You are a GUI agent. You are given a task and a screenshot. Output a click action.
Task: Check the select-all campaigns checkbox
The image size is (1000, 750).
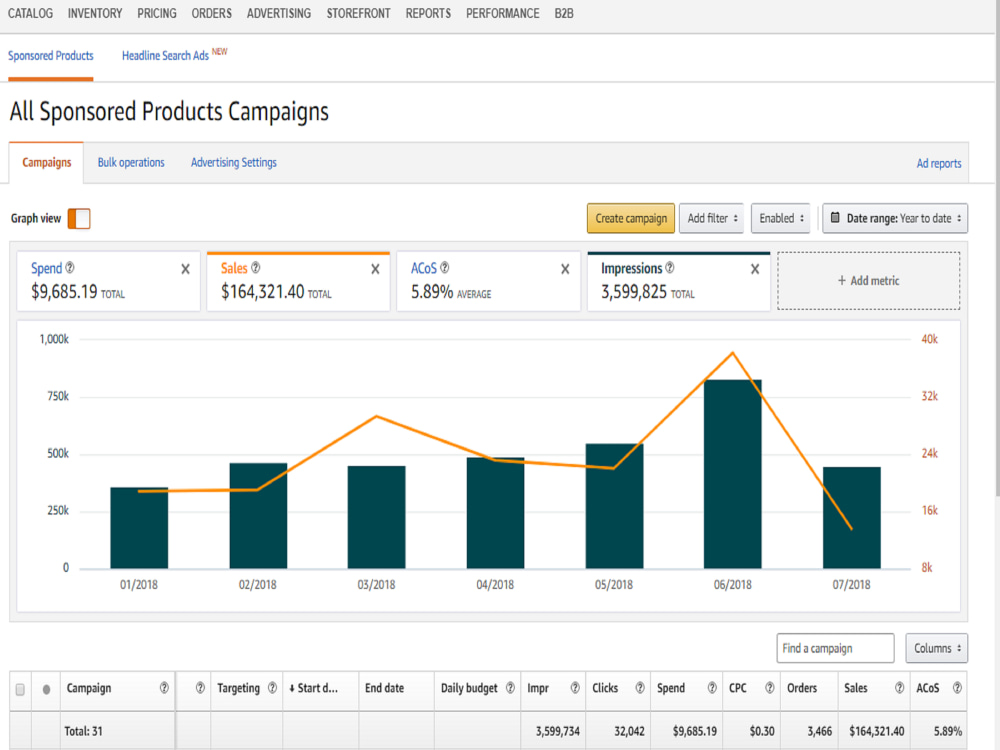pos(20,689)
